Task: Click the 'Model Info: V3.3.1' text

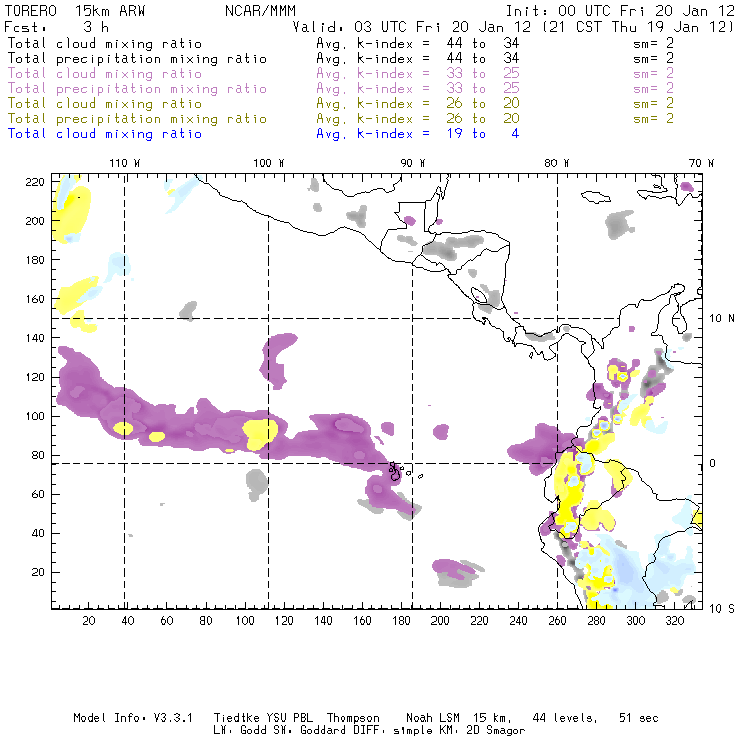Action: pos(133,718)
